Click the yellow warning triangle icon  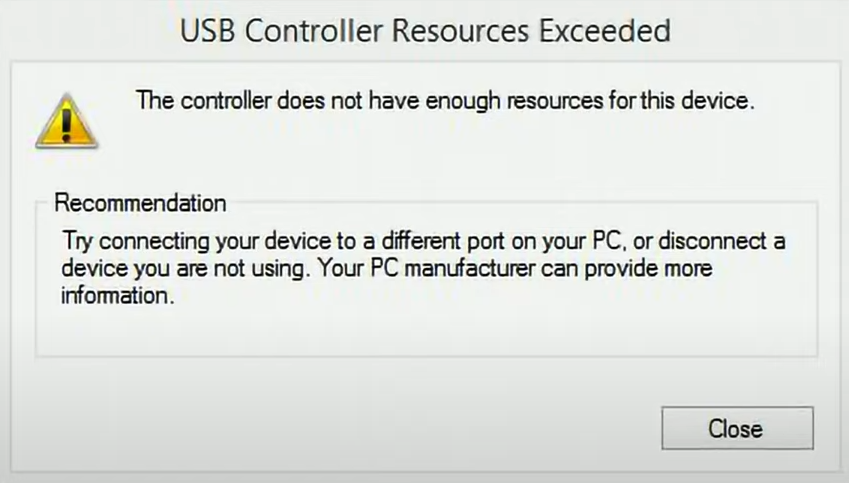67,121
